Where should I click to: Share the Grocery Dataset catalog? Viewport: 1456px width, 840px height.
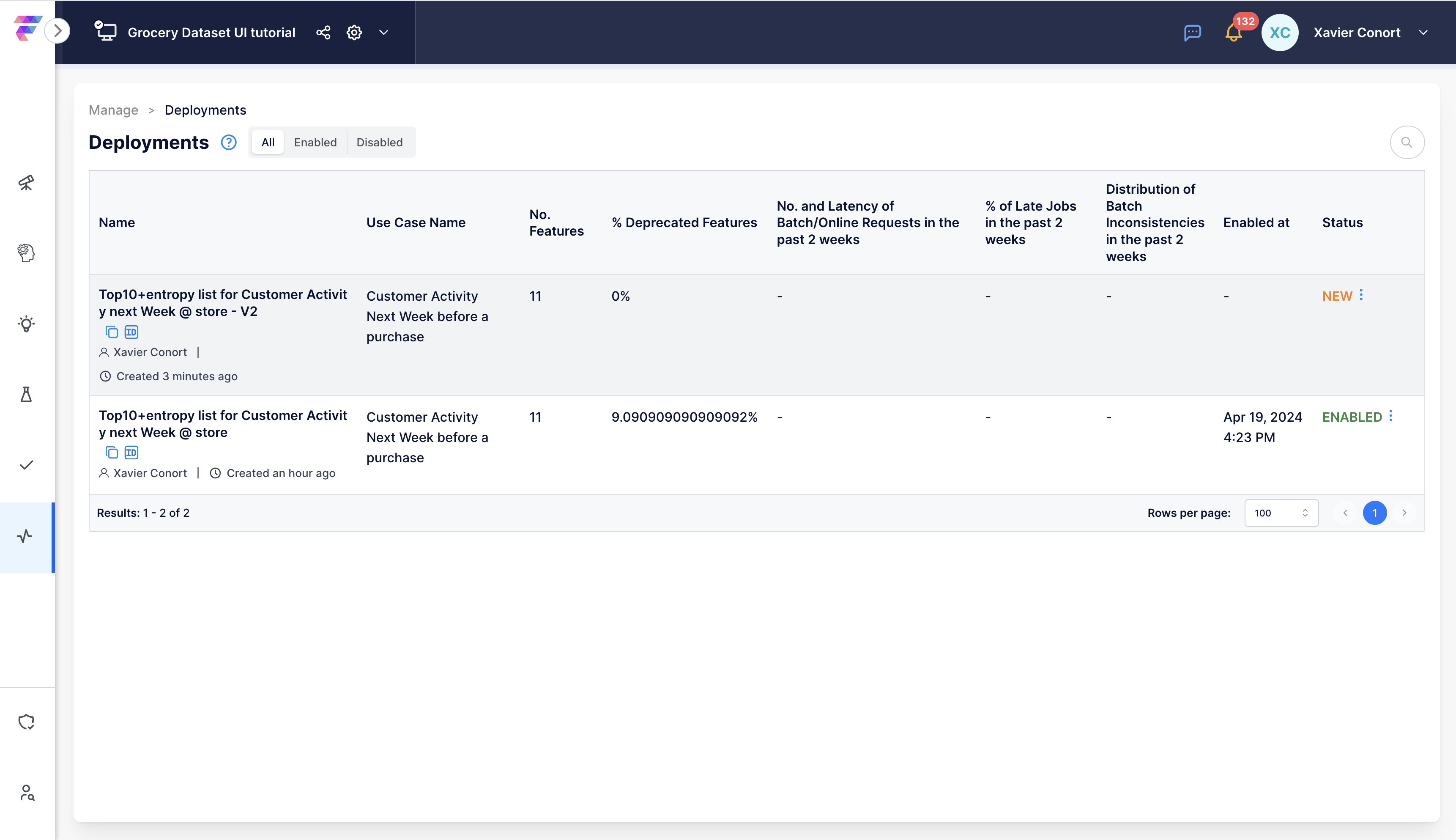click(323, 32)
